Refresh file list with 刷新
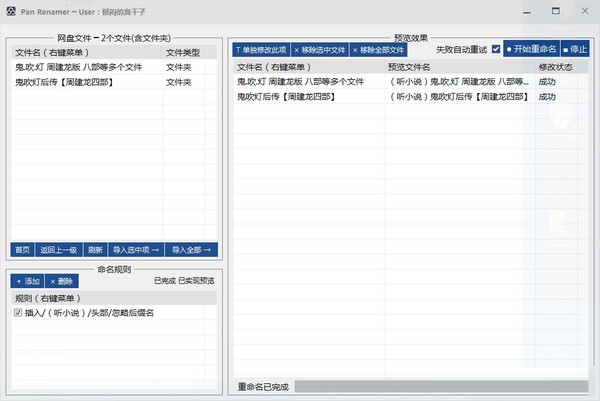 tap(95, 250)
